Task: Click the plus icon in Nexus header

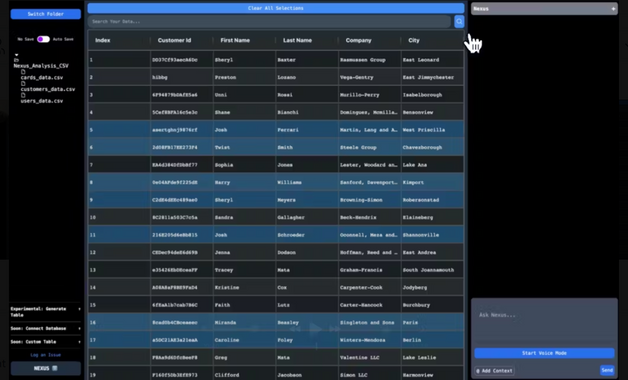Action: (613, 9)
